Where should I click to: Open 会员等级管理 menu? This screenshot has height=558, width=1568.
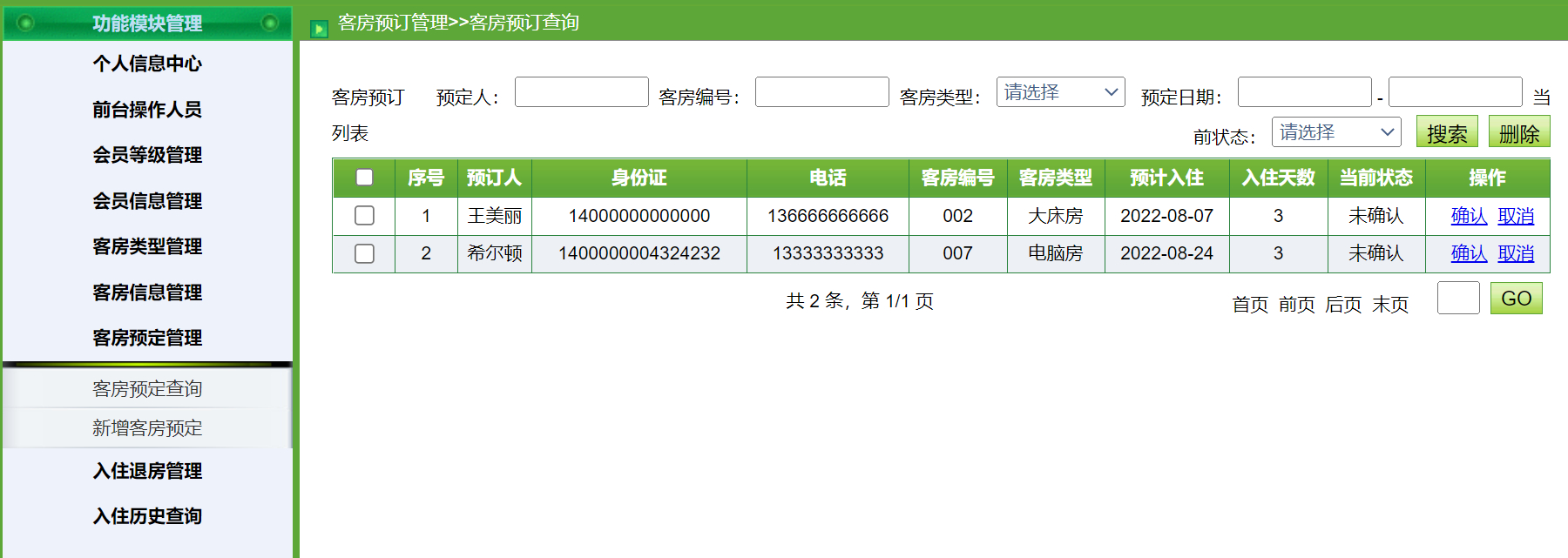pos(147,155)
